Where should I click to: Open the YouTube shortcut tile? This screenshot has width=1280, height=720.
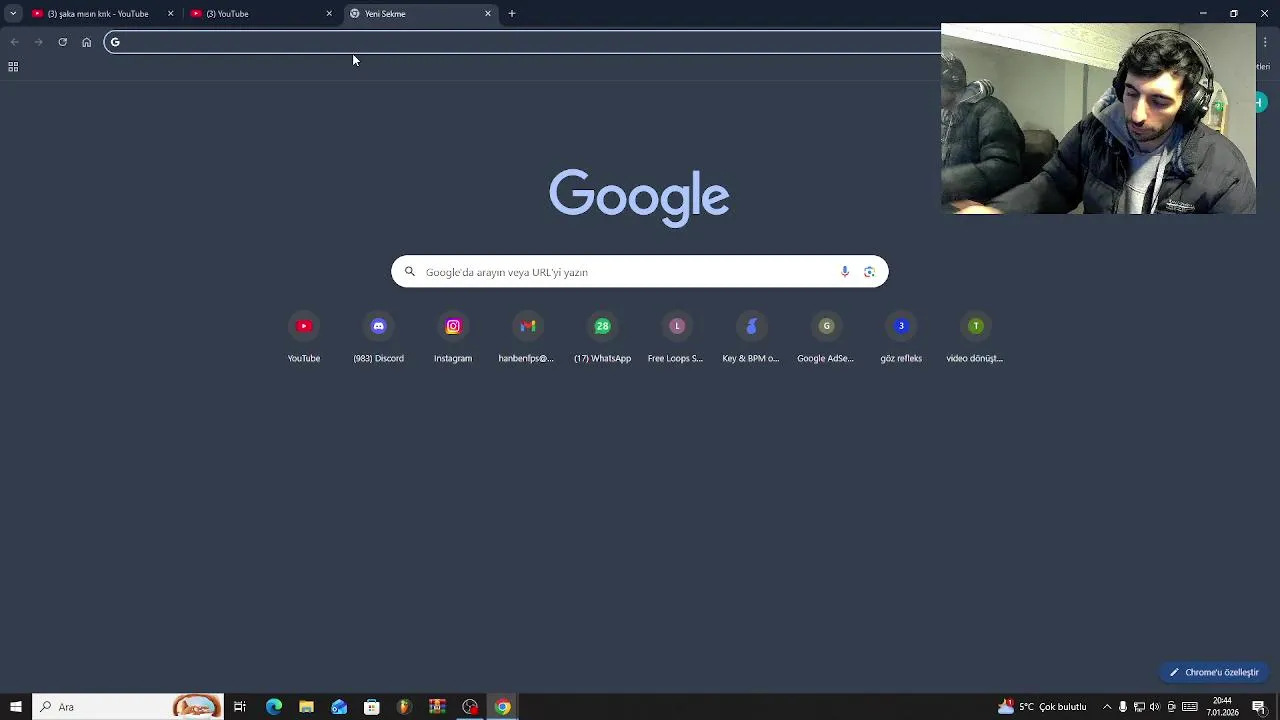click(x=304, y=339)
